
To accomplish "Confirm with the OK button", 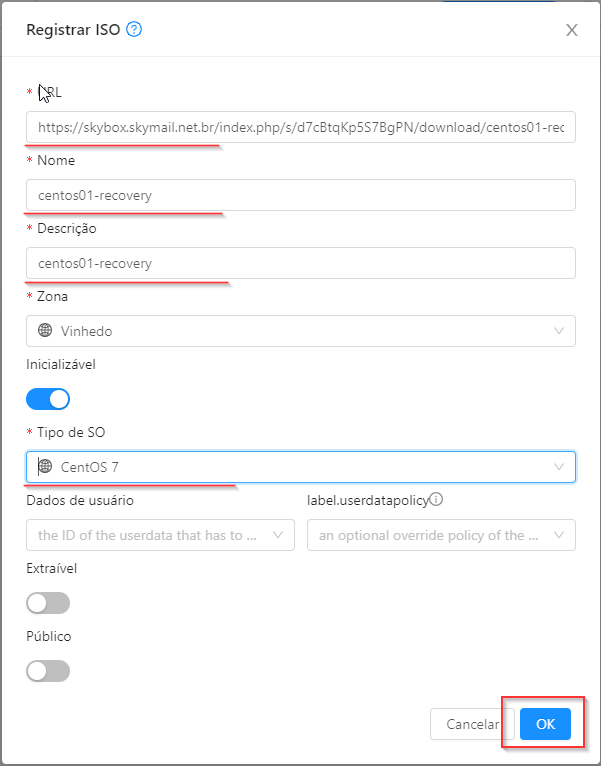I will pyautogui.click(x=545, y=723).
